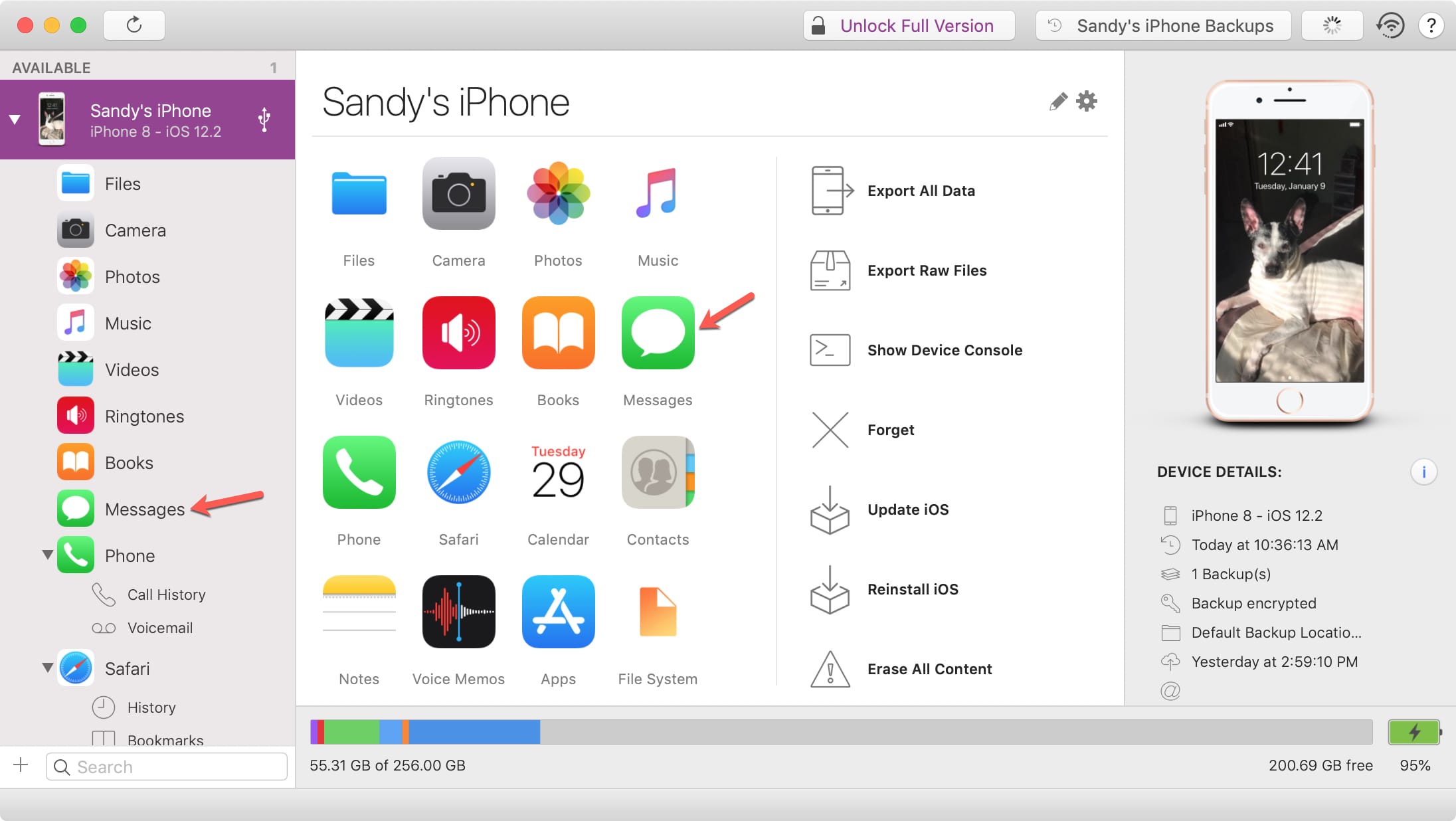
Task: Click the device settings gear icon
Action: (x=1088, y=100)
